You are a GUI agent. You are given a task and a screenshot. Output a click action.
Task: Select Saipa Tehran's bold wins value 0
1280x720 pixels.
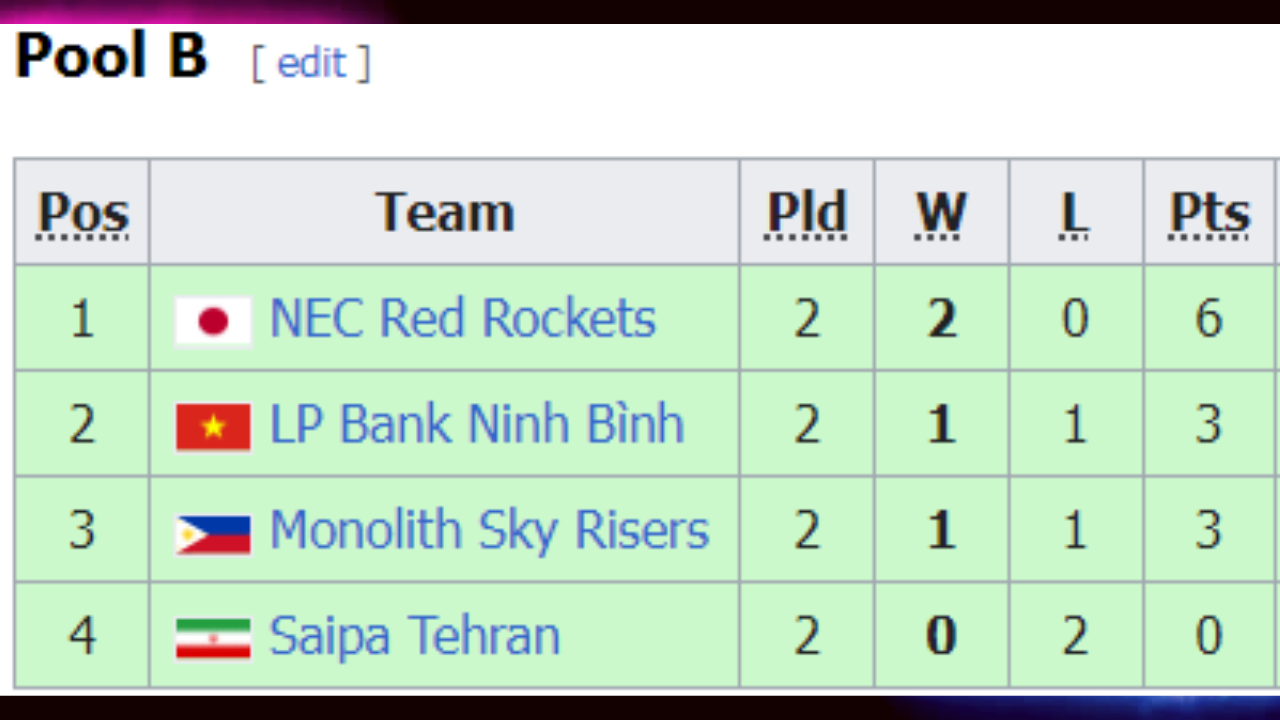point(942,637)
